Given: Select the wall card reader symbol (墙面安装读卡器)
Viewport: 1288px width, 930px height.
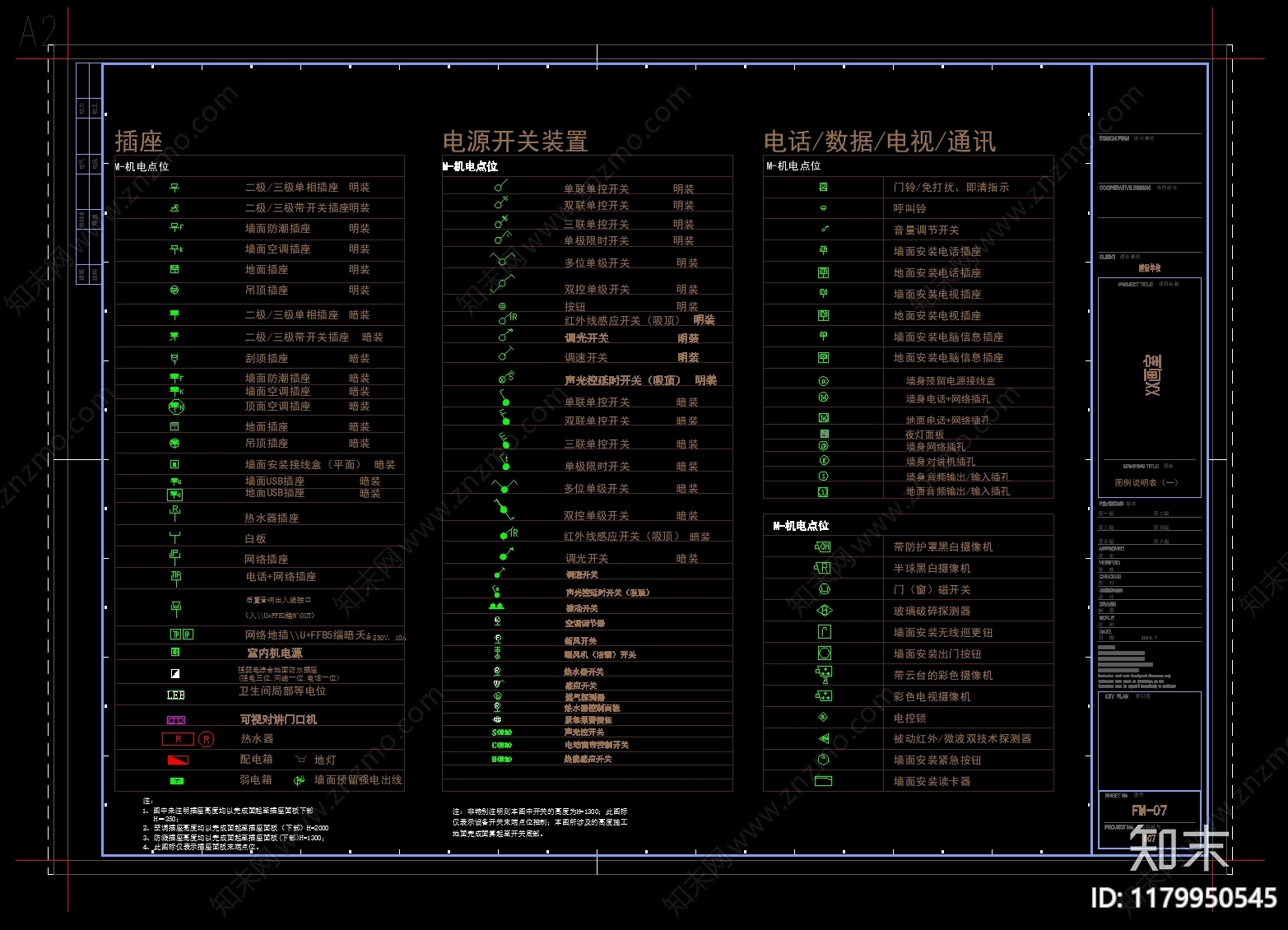Looking at the screenshot, I should [823, 781].
